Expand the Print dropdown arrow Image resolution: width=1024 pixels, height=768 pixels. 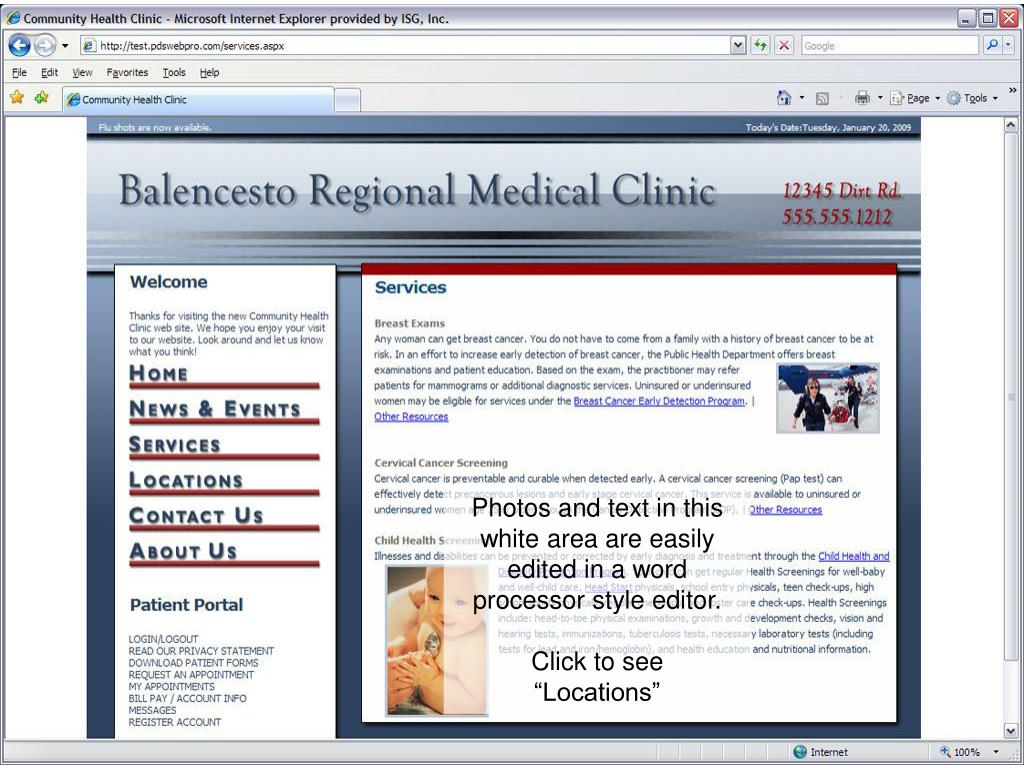880,98
